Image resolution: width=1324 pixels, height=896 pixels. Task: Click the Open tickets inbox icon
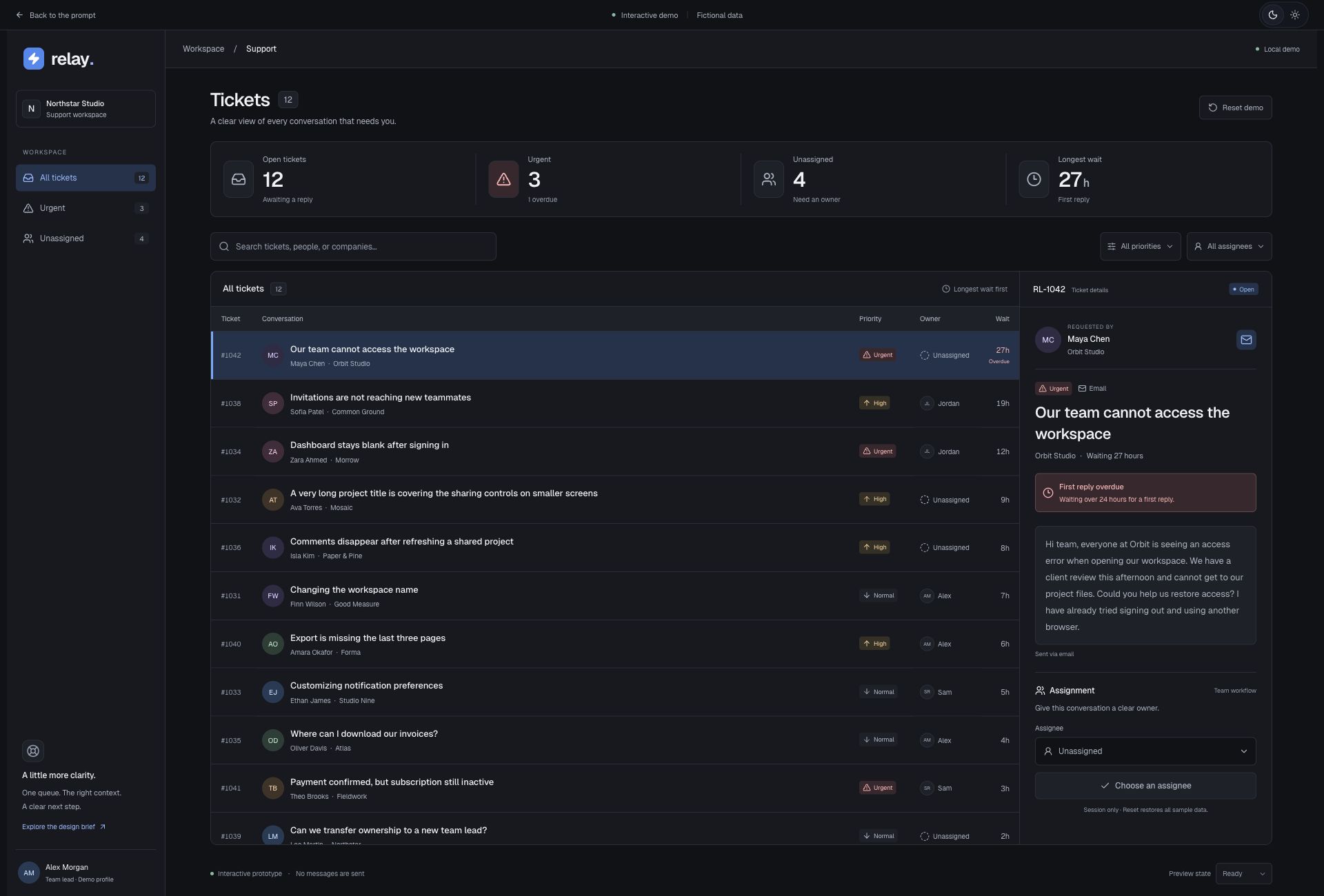(239, 179)
